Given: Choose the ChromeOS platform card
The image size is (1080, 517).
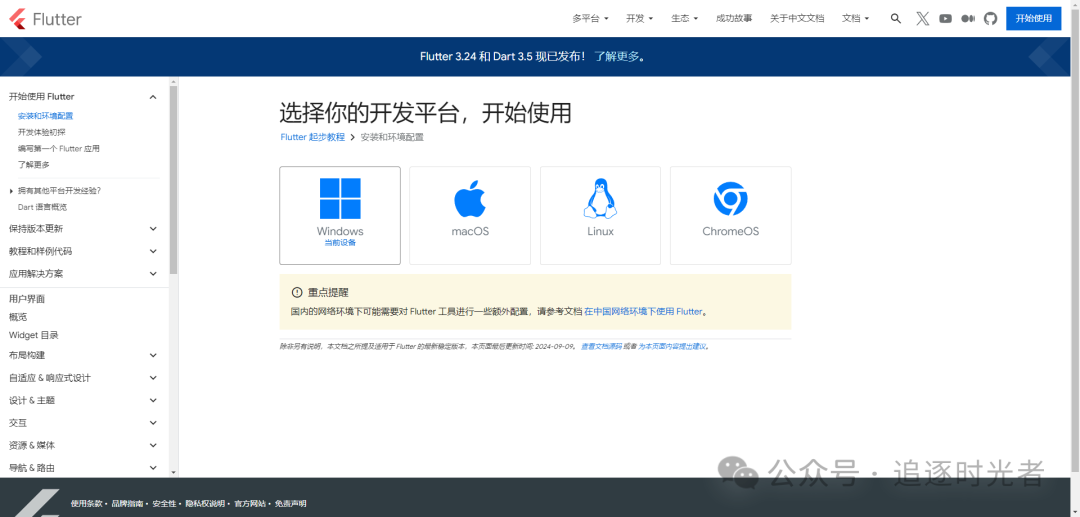Looking at the screenshot, I should 730,215.
